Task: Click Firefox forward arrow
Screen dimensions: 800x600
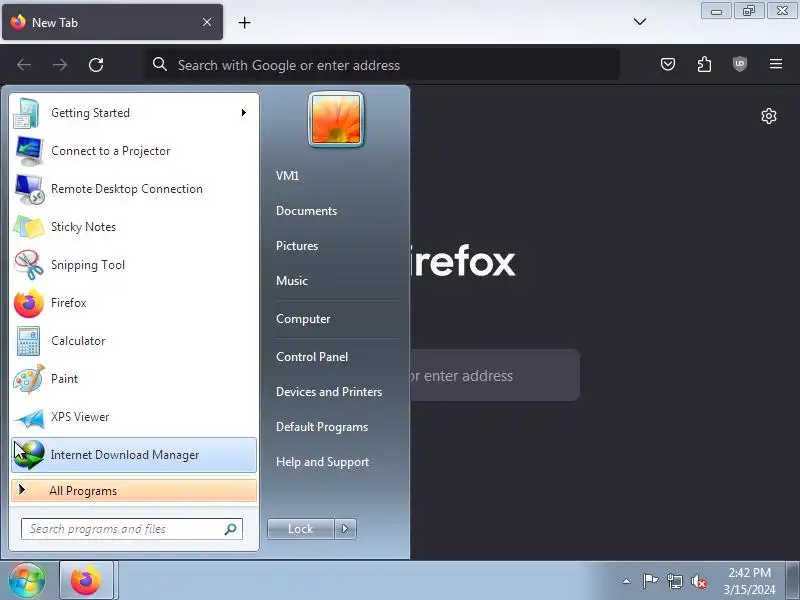Action: click(x=60, y=65)
